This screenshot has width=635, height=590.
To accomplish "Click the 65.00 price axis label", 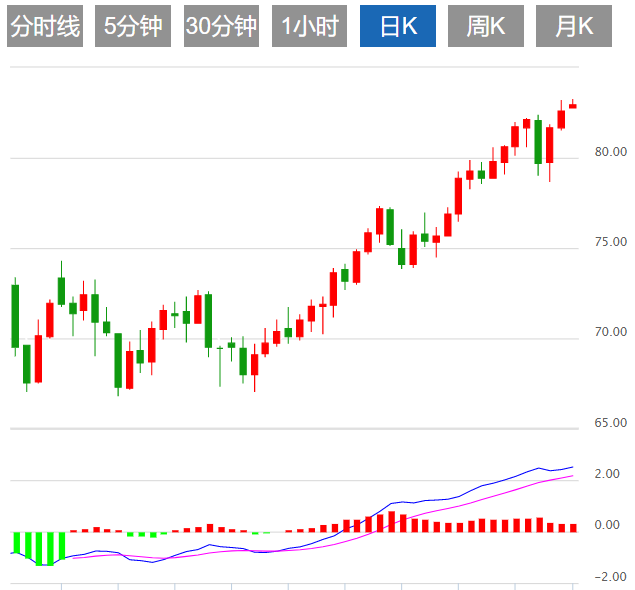I will pyautogui.click(x=610, y=423).
